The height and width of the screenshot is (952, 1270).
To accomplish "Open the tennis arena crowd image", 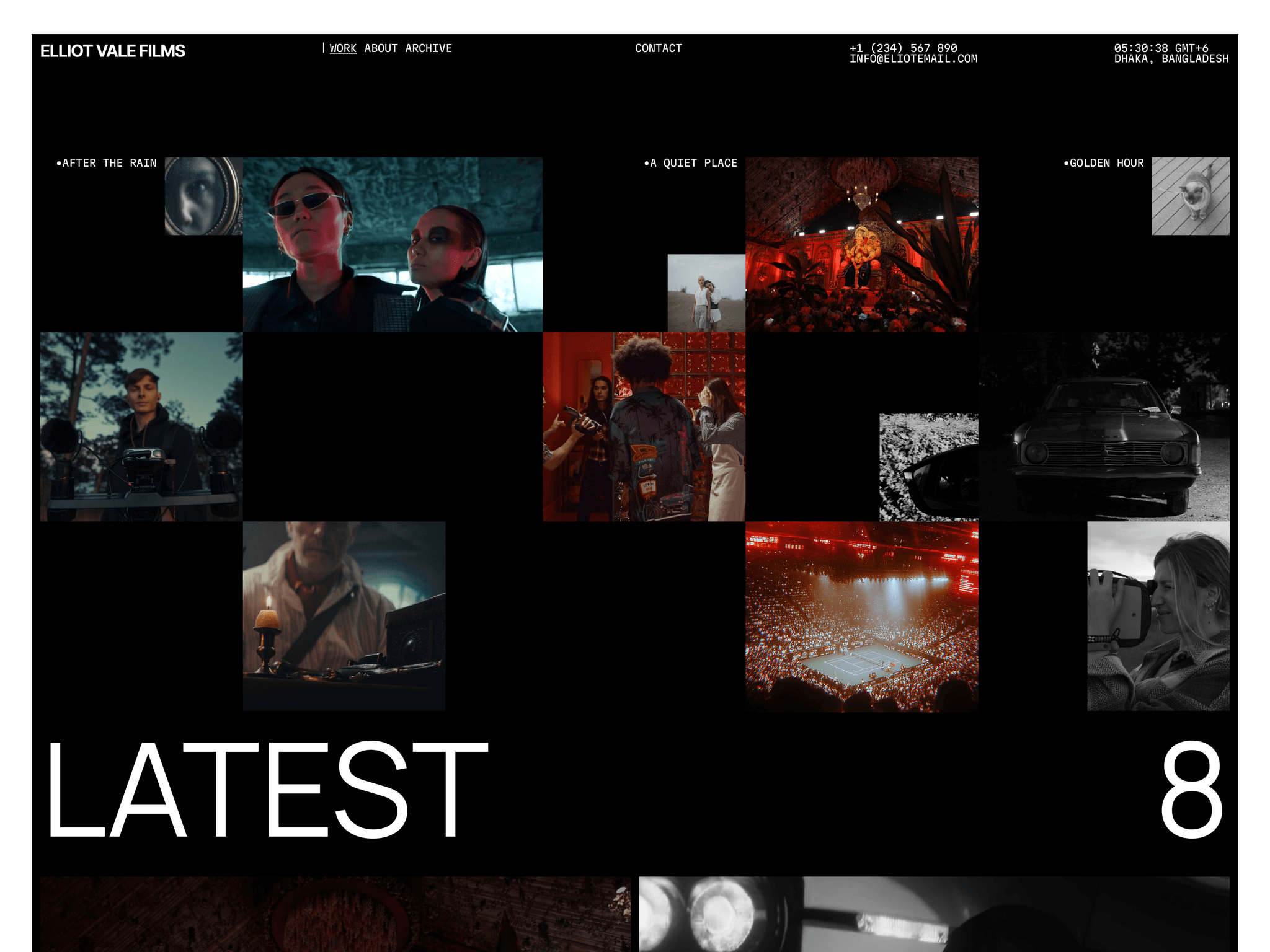I will coord(862,616).
